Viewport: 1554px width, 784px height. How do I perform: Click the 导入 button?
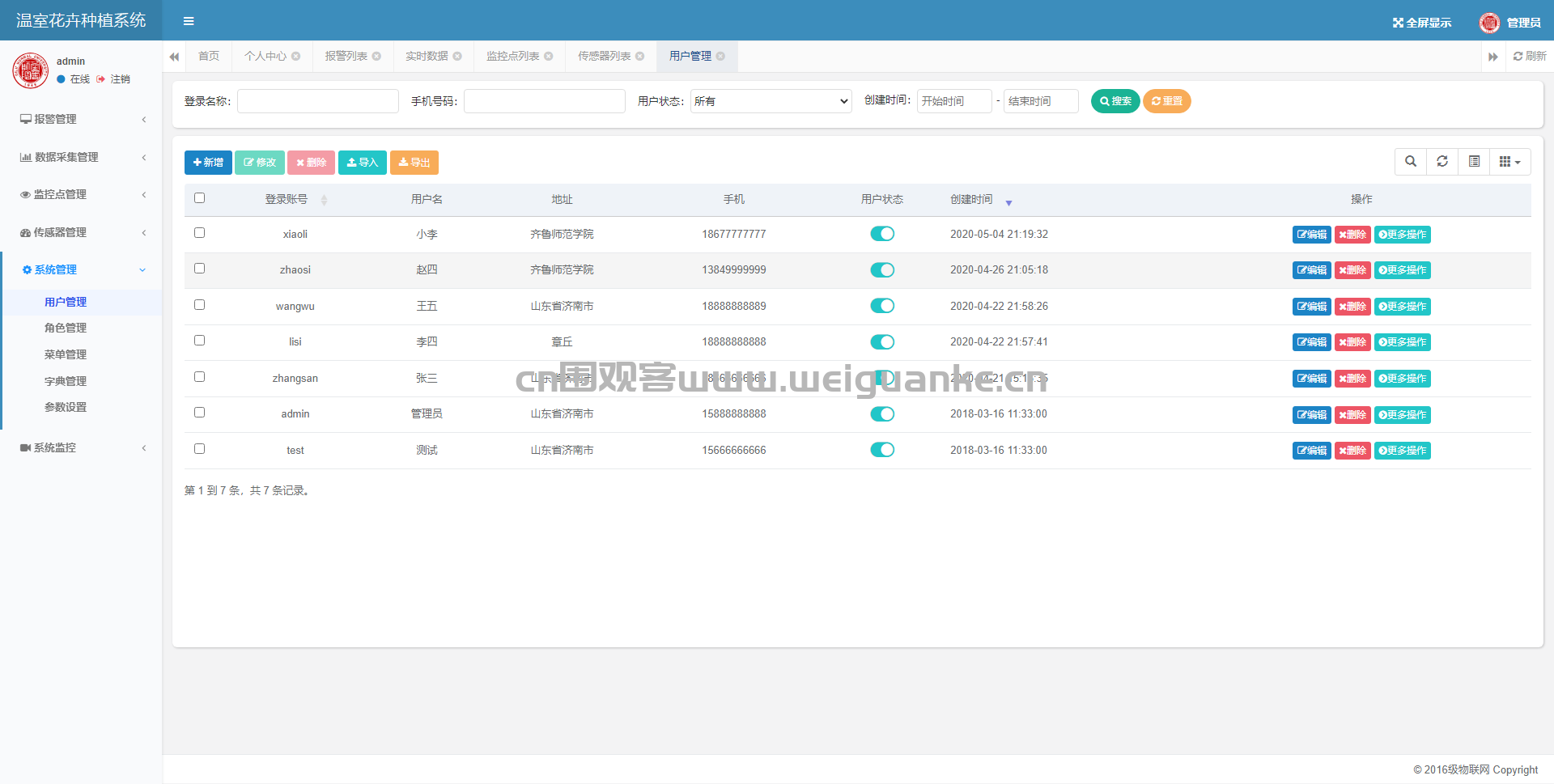coord(363,163)
